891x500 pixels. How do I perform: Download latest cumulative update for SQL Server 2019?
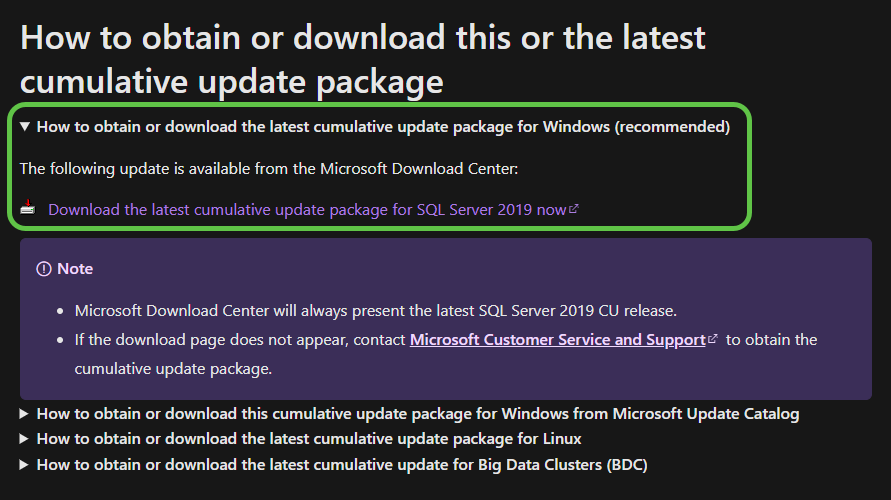[x=307, y=210]
